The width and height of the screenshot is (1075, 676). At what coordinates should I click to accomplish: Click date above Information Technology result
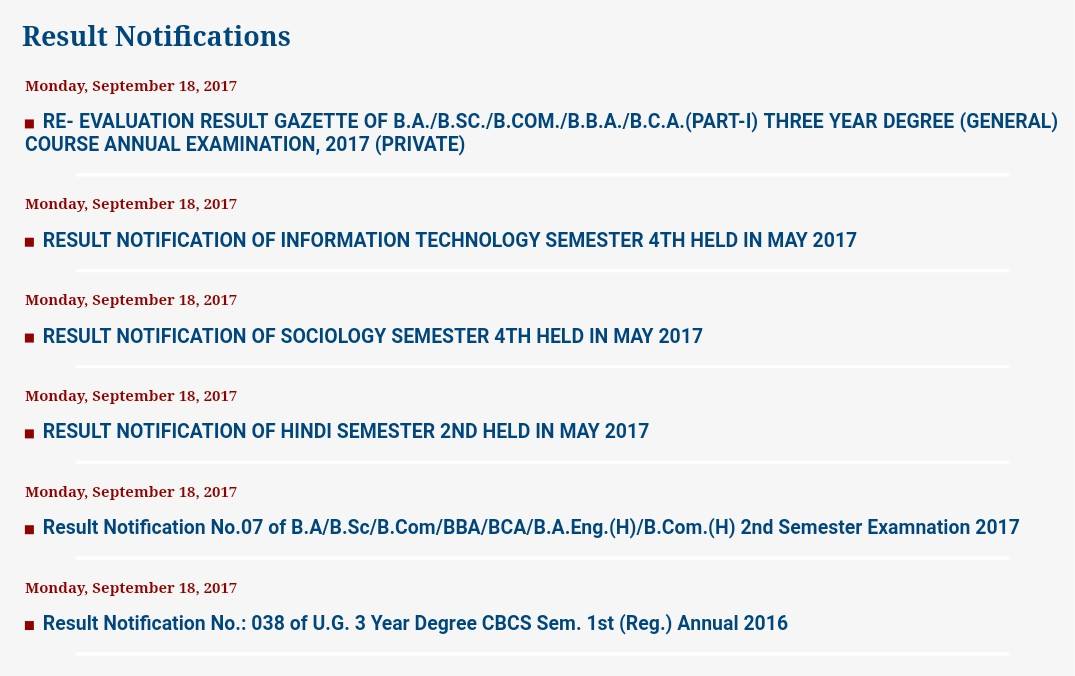131,204
